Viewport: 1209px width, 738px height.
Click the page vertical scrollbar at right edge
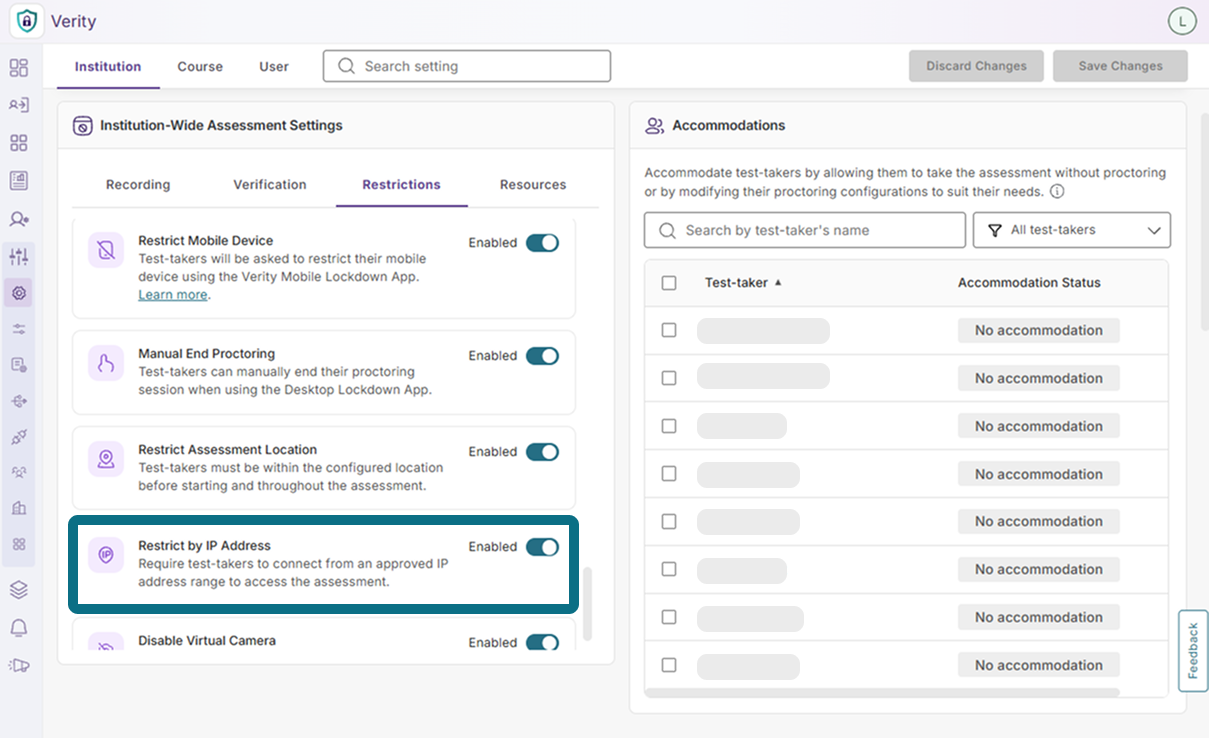point(1204,222)
